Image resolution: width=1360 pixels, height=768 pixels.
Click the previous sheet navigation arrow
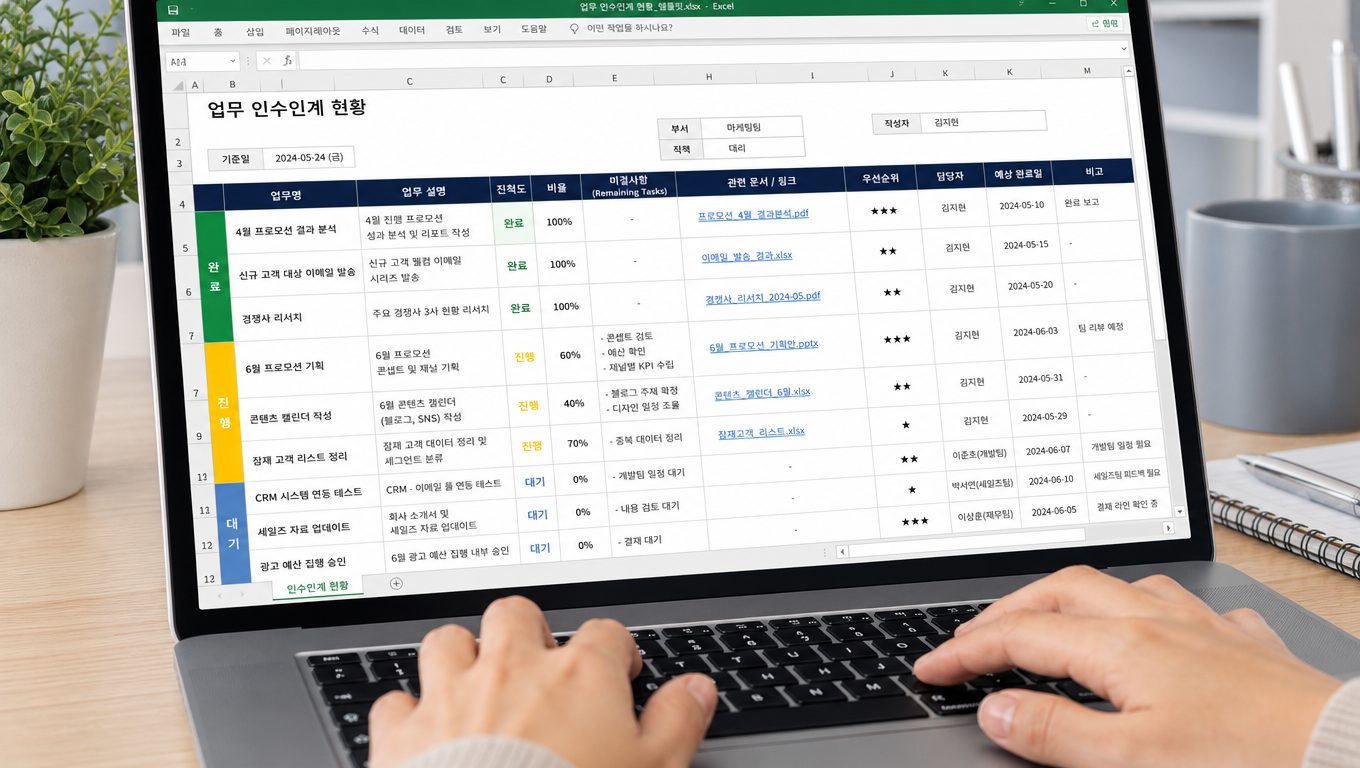pos(221,595)
